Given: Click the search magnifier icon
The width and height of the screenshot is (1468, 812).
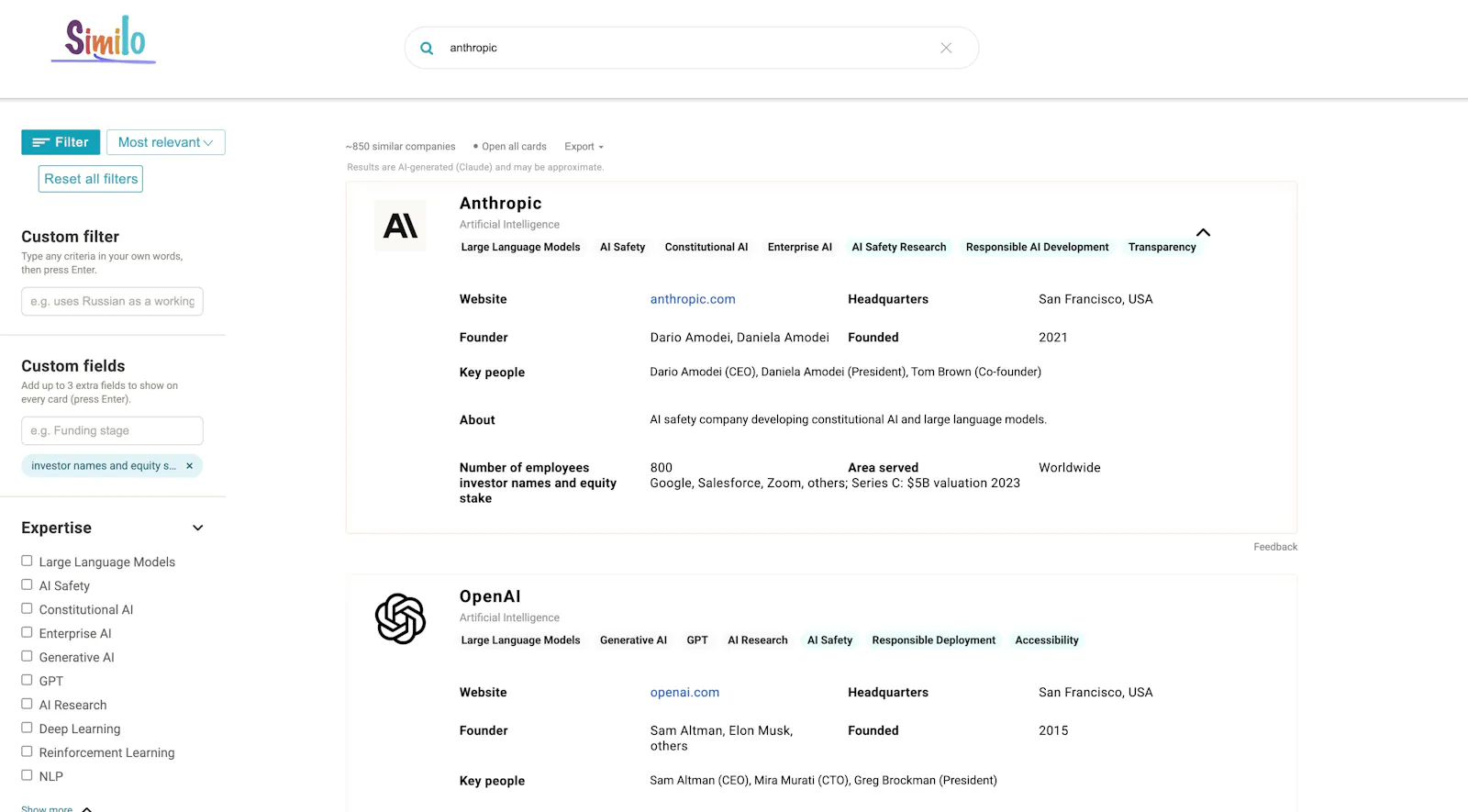Looking at the screenshot, I should tap(427, 48).
